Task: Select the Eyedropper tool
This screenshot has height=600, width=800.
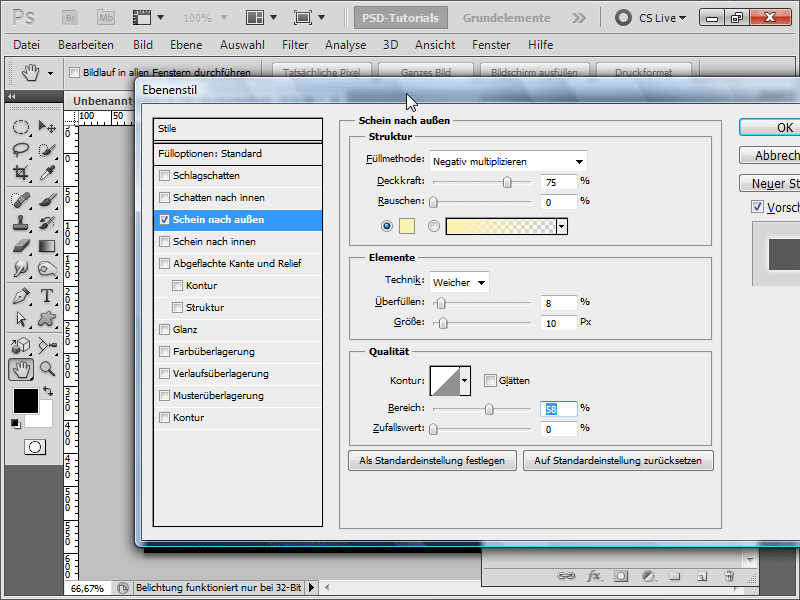Action: click(x=47, y=173)
